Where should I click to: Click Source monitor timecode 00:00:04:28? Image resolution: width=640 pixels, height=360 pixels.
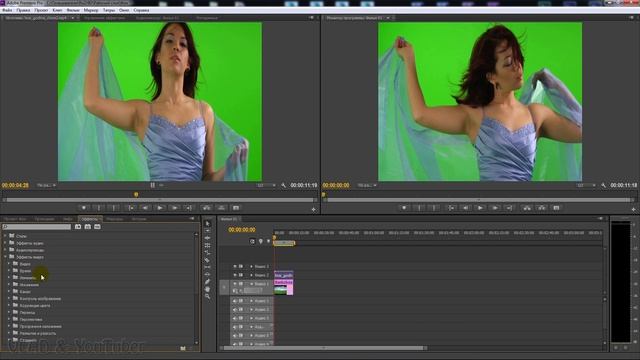(x=15, y=185)
